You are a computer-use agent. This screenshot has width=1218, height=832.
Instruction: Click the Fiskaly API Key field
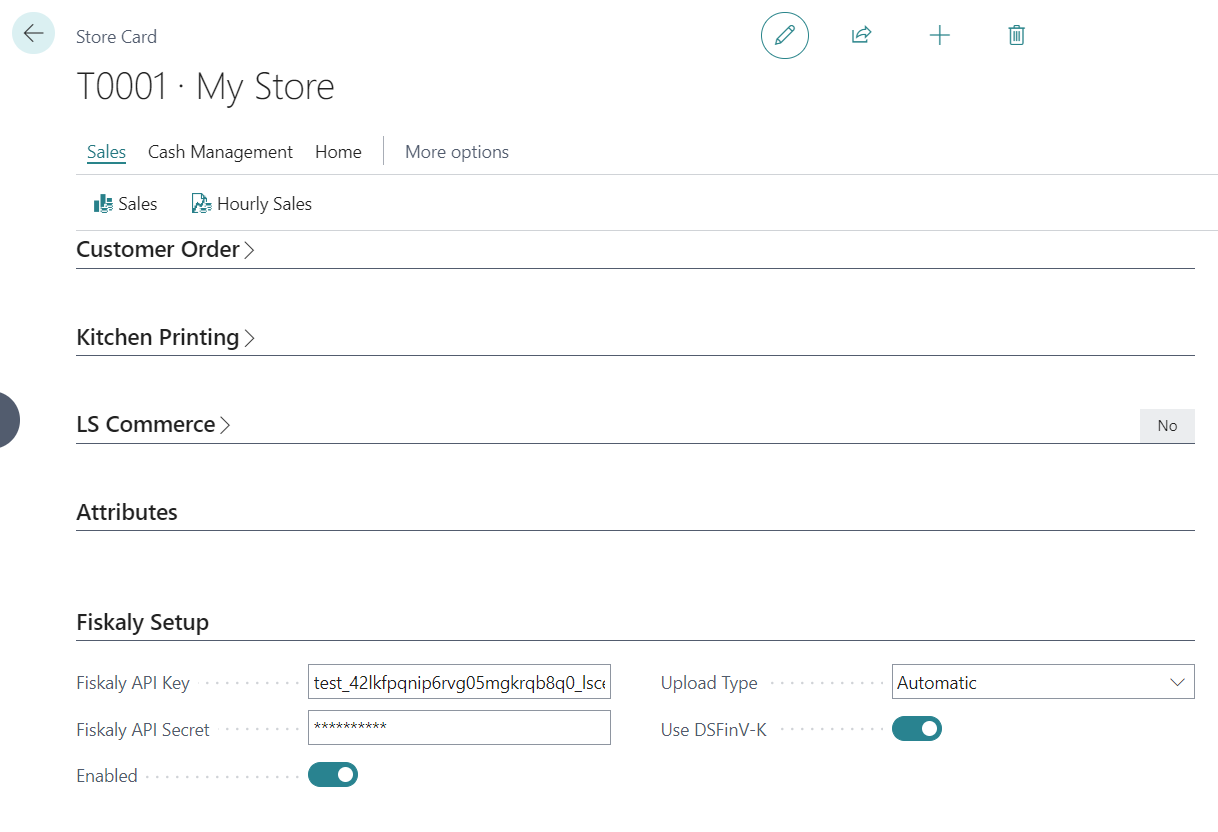click(459, 683)
